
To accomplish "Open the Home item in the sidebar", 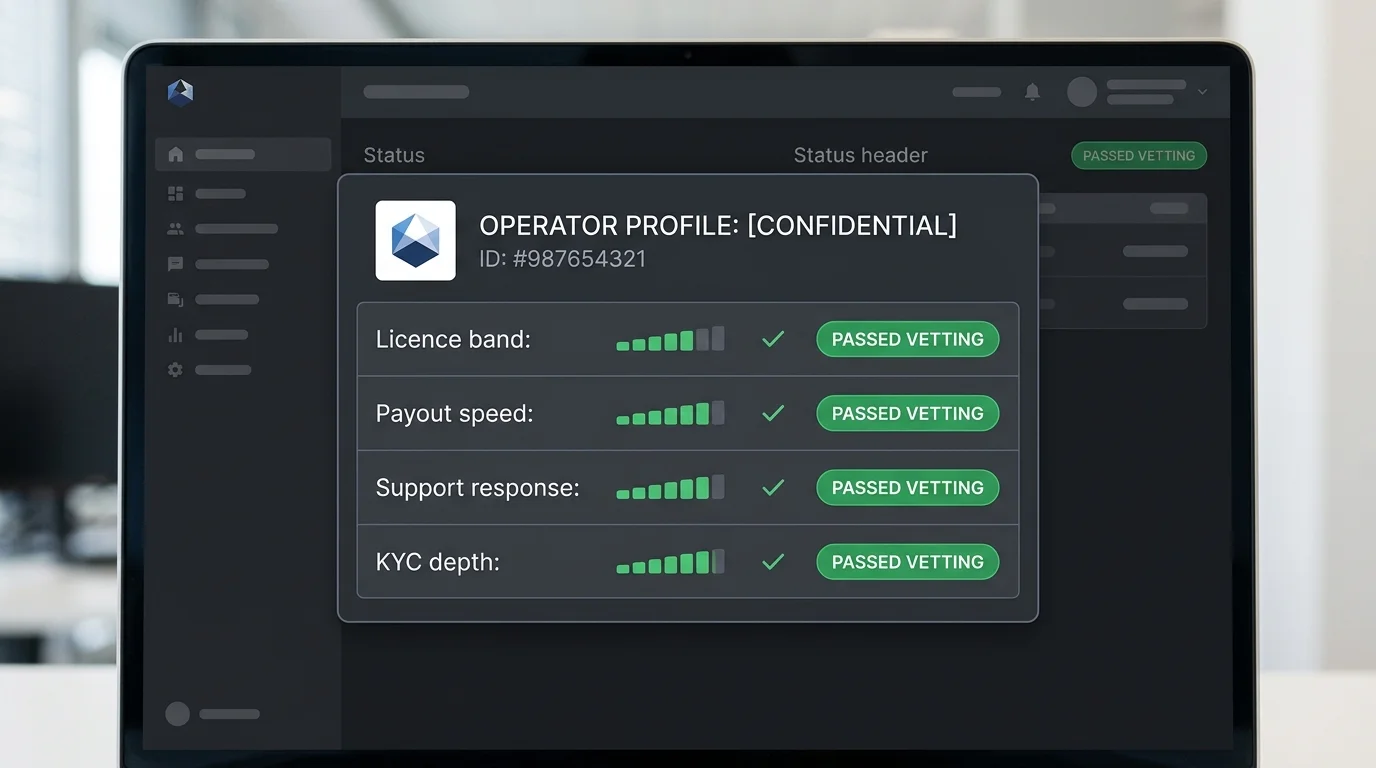I will 243,154.
